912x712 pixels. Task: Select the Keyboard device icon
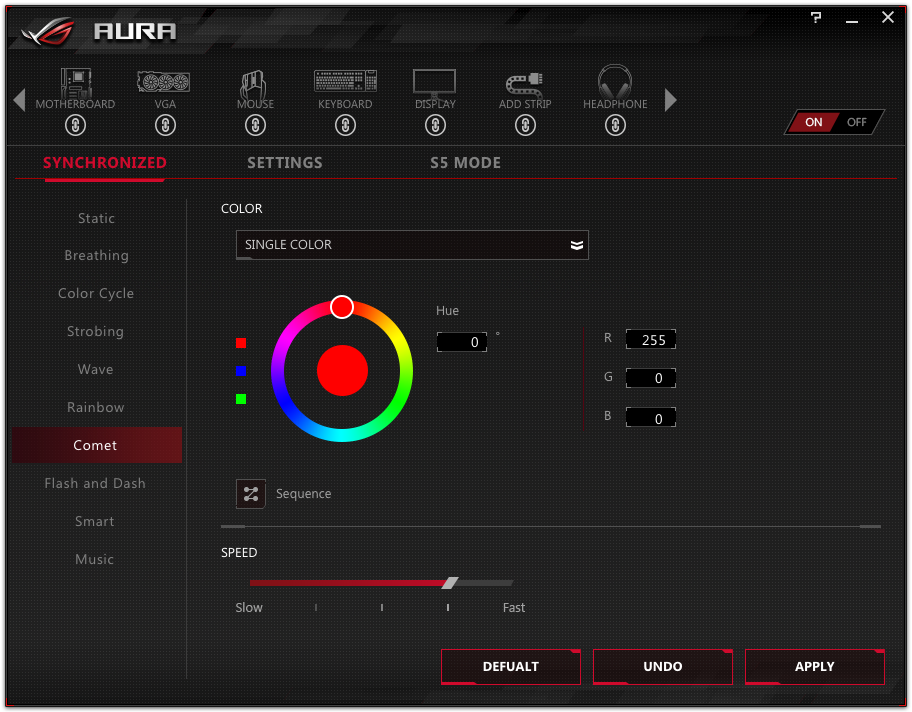tap(345, 80)
